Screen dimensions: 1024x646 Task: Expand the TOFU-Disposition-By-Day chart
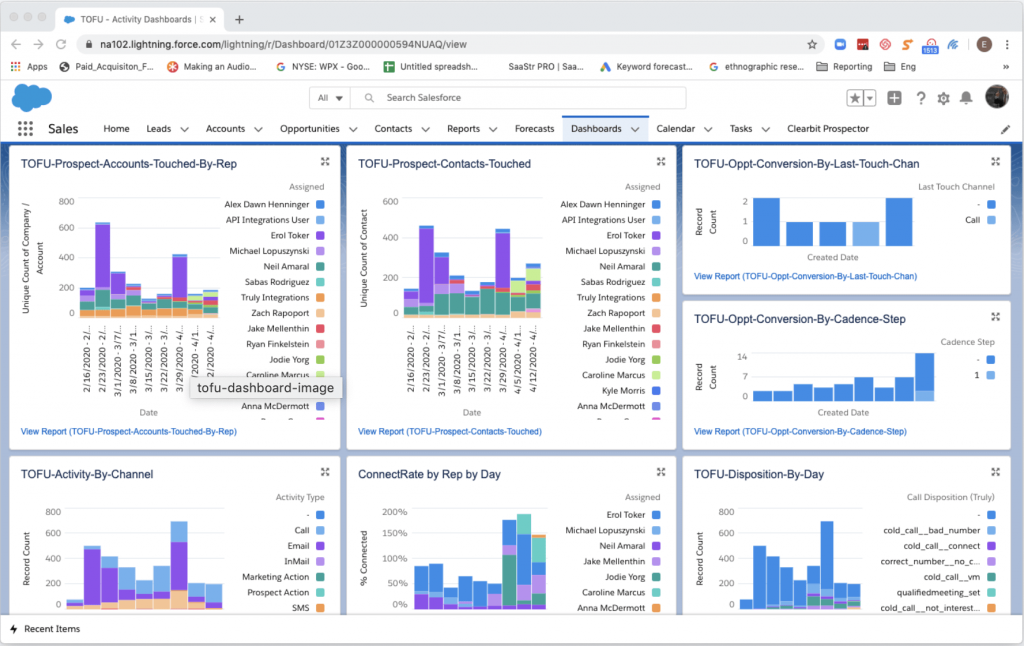[x=995, y=472]
